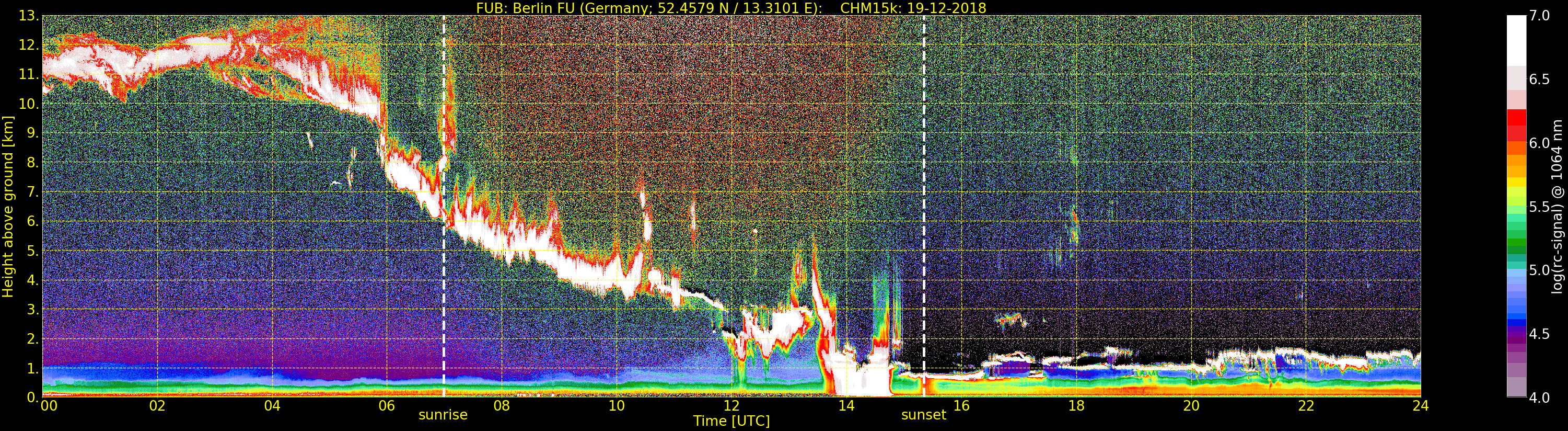
Task: Select the colorbar tick value 5.0
Action: (x=1539, y=270)
